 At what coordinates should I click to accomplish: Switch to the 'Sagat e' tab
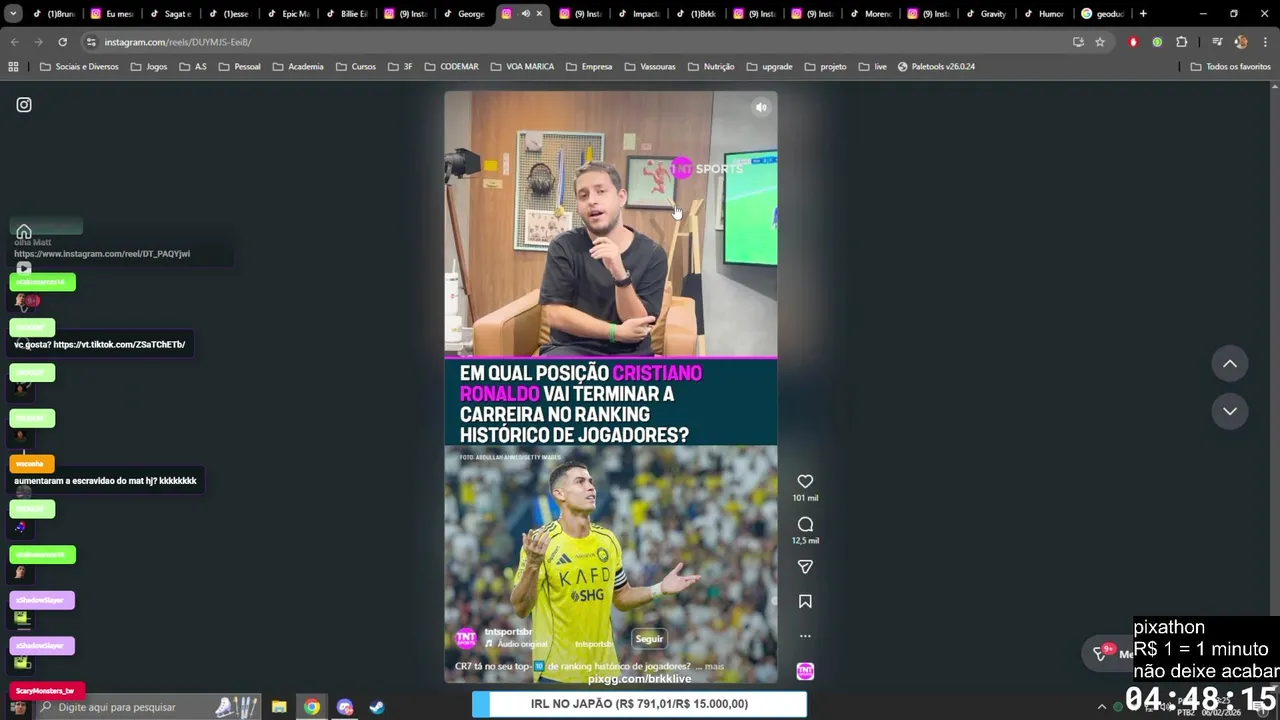pos(170,14)
